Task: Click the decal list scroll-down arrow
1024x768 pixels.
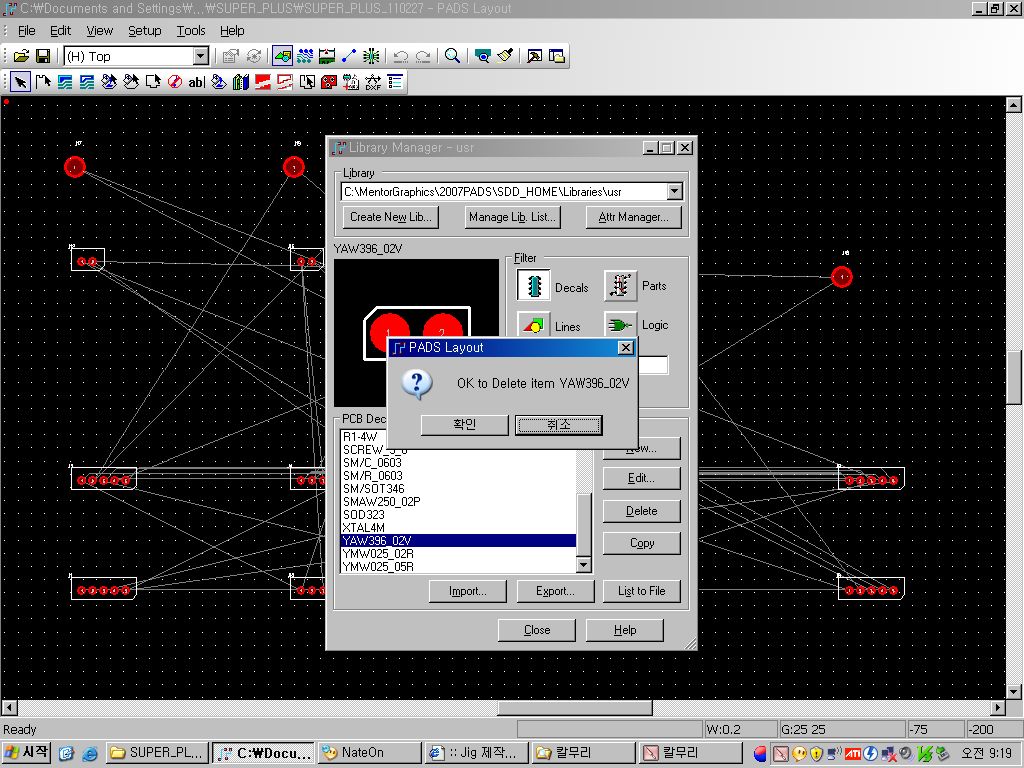Action: [x=584, y=565]
